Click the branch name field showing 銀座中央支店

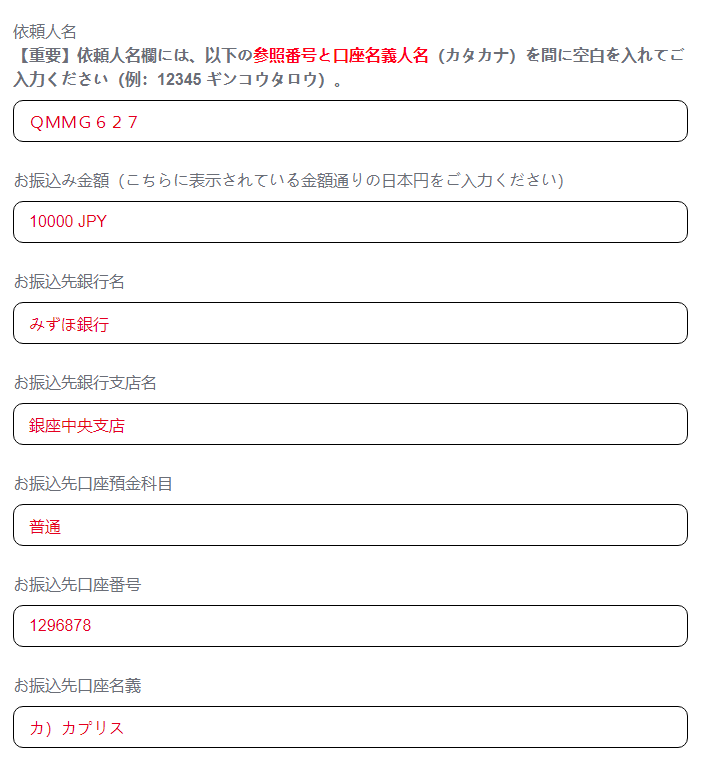350,424
